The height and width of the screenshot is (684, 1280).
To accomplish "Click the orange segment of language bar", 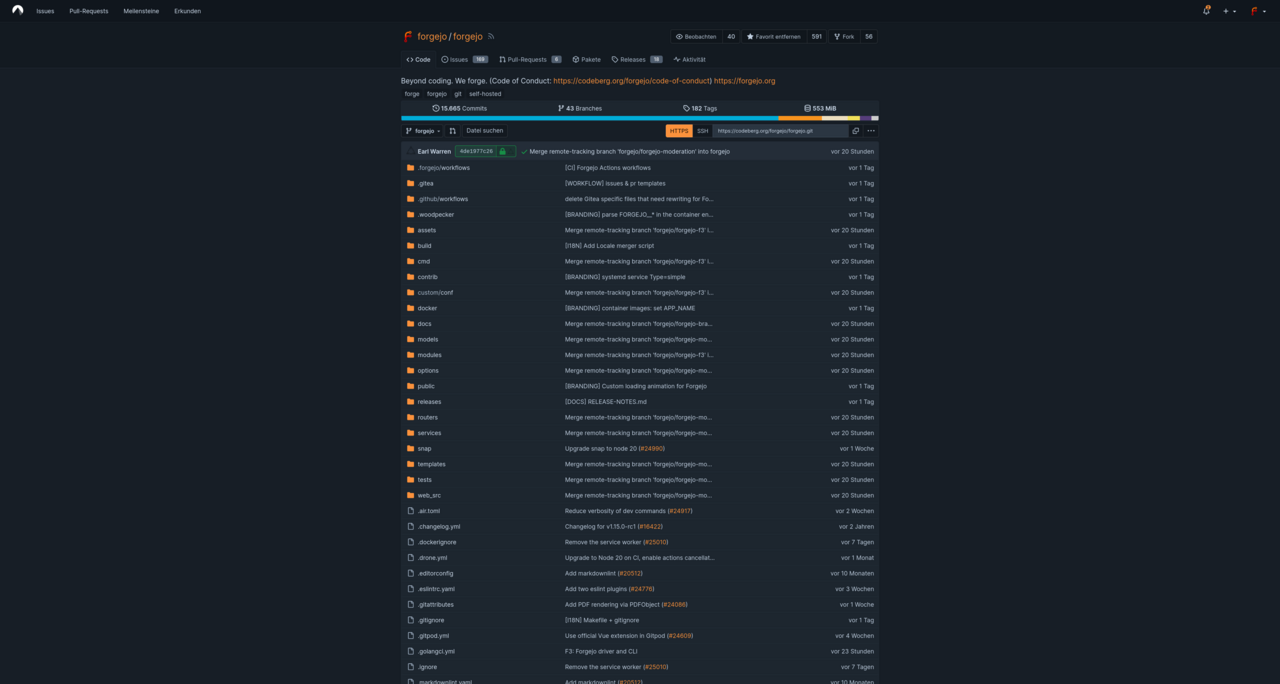I will 800,118.
